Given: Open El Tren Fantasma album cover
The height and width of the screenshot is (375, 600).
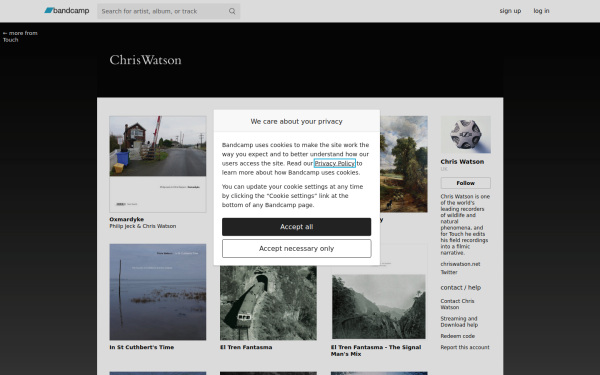Looking at the screenshot, I should click(x=268, y=303).
